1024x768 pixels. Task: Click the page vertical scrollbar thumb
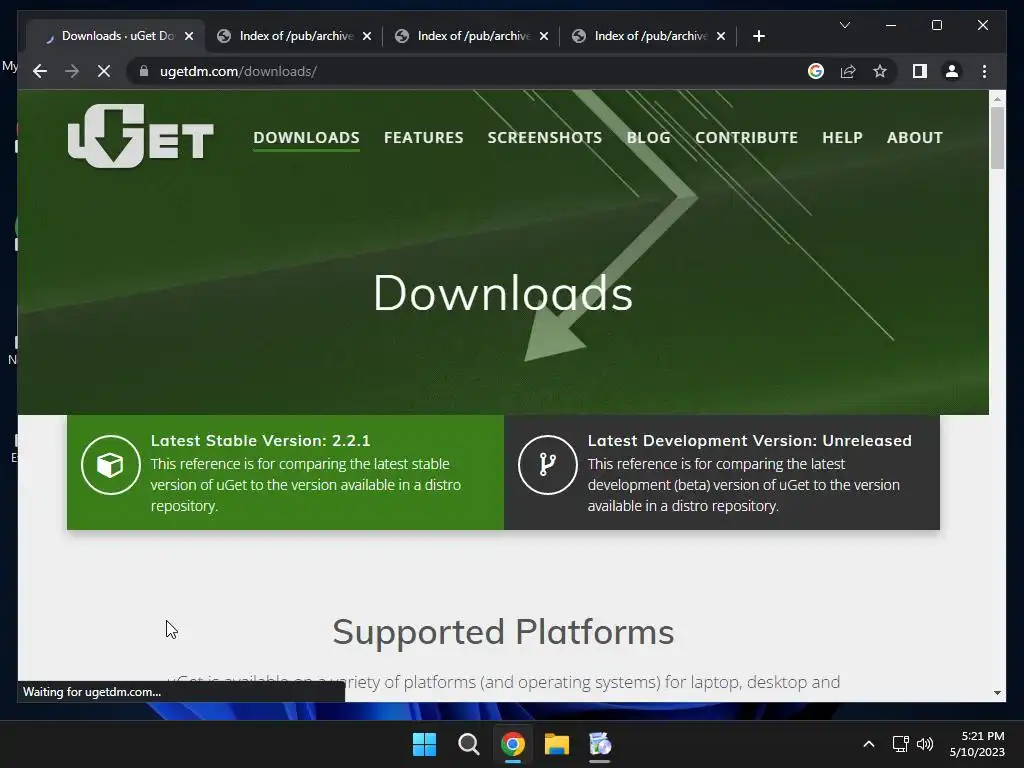click(997, 137)
